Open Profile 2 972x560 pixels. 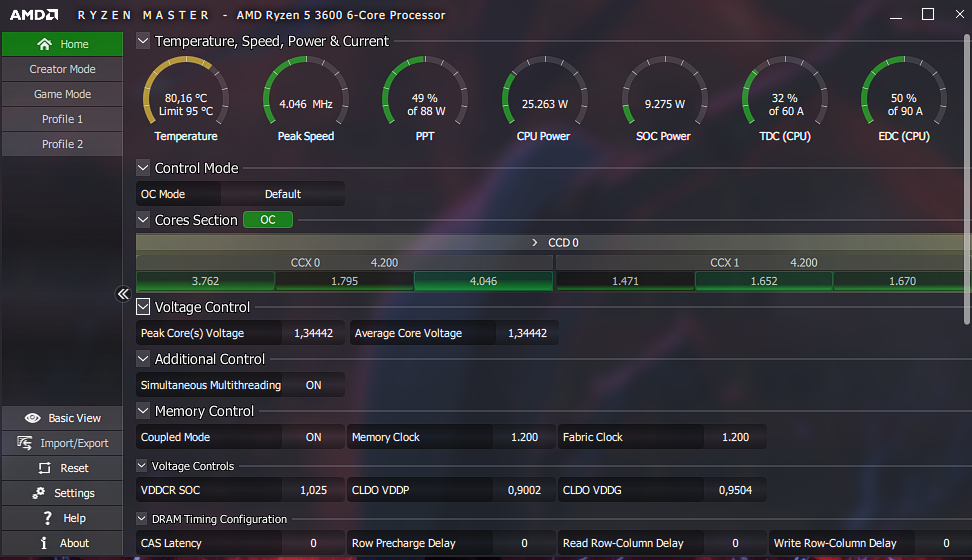tap(62, 143)
